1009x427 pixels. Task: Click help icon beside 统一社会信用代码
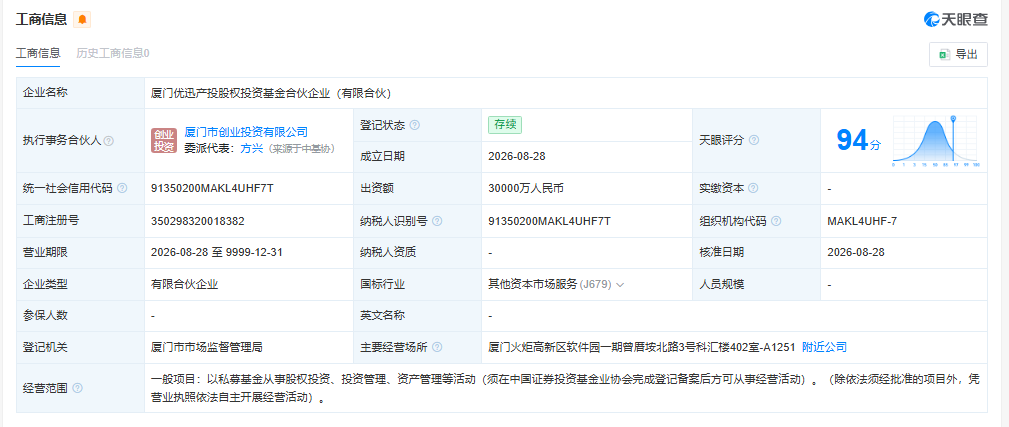pyautogui.click(x=122, y=188)
